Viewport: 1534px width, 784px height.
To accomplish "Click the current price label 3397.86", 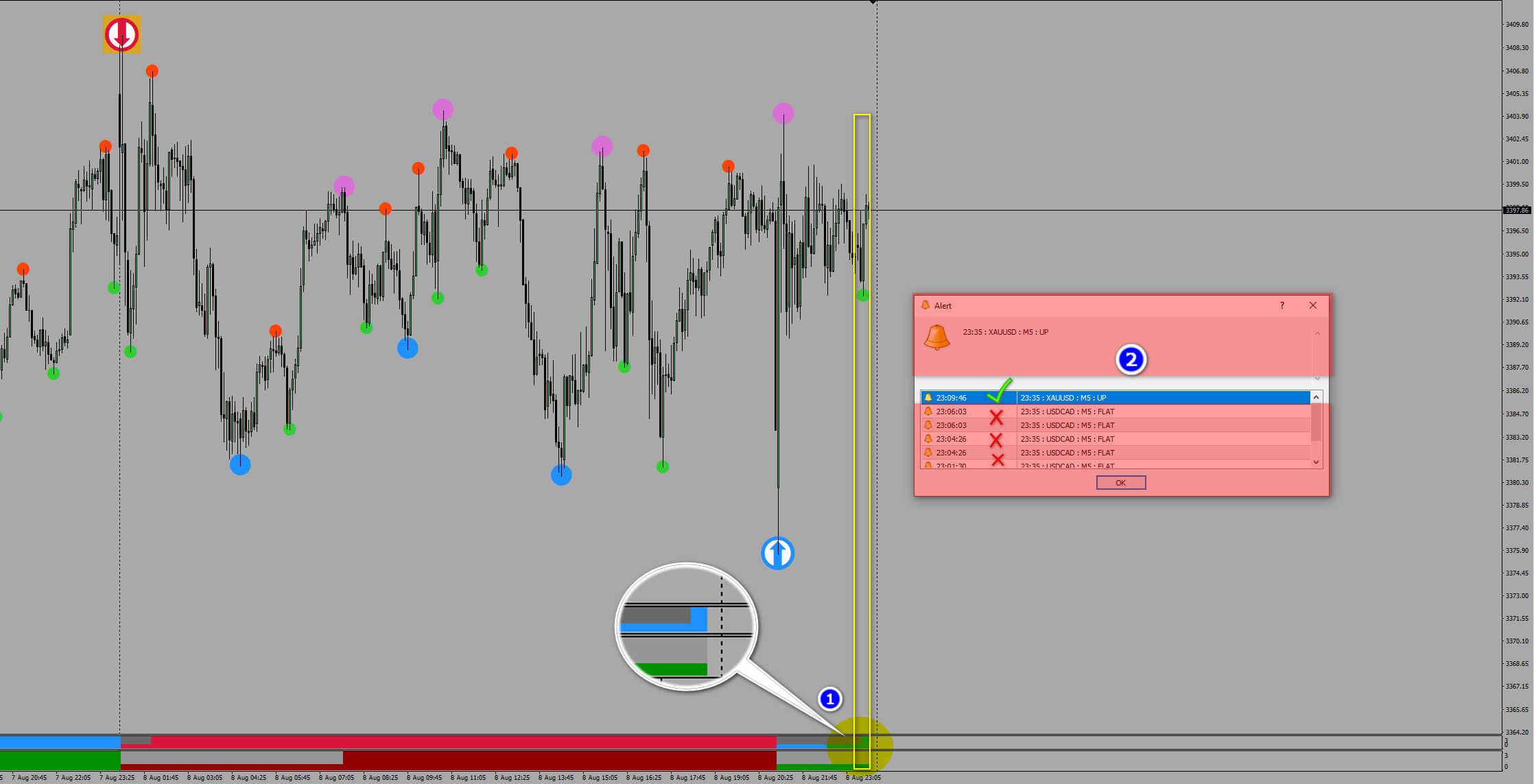I will 1516,210.
